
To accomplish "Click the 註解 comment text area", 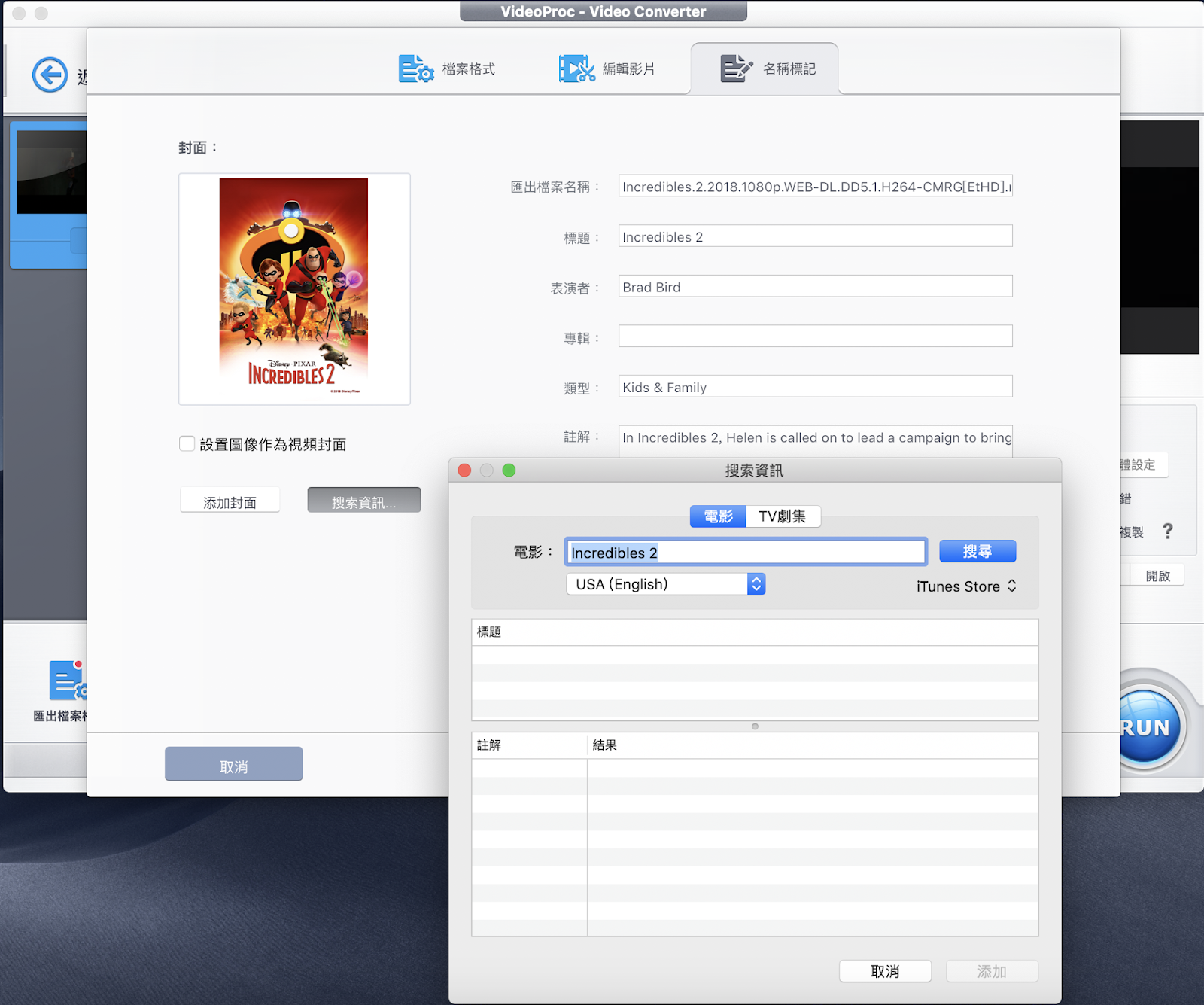I will (x=815, y=440).
